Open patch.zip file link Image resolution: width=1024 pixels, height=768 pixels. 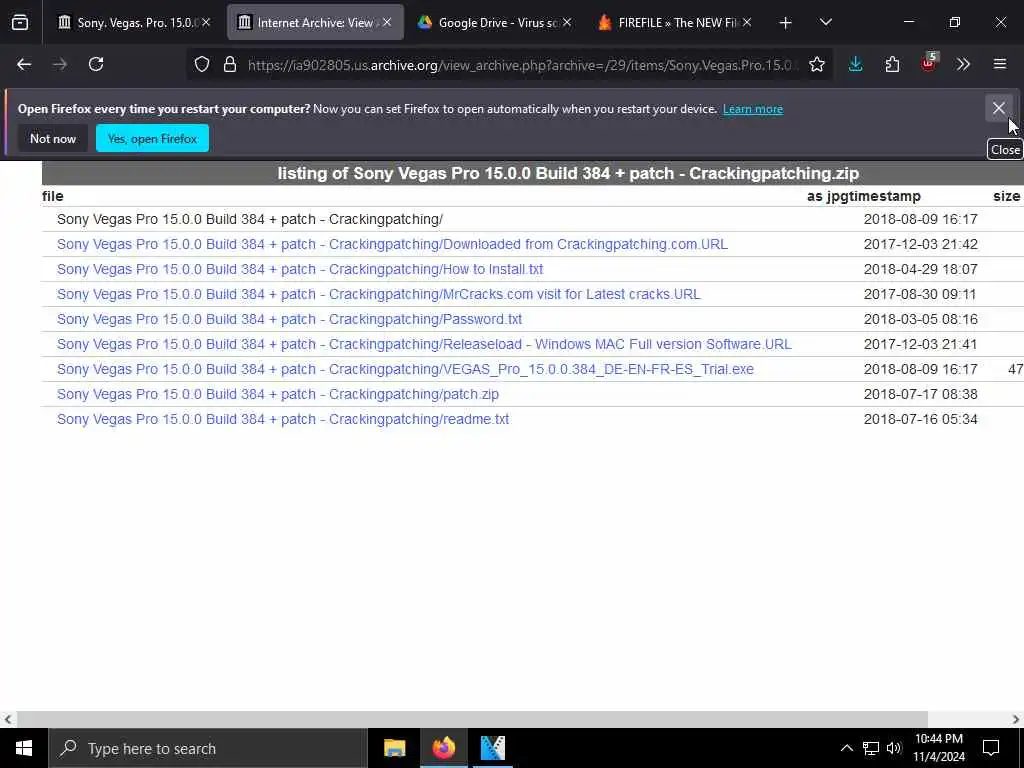278,394
